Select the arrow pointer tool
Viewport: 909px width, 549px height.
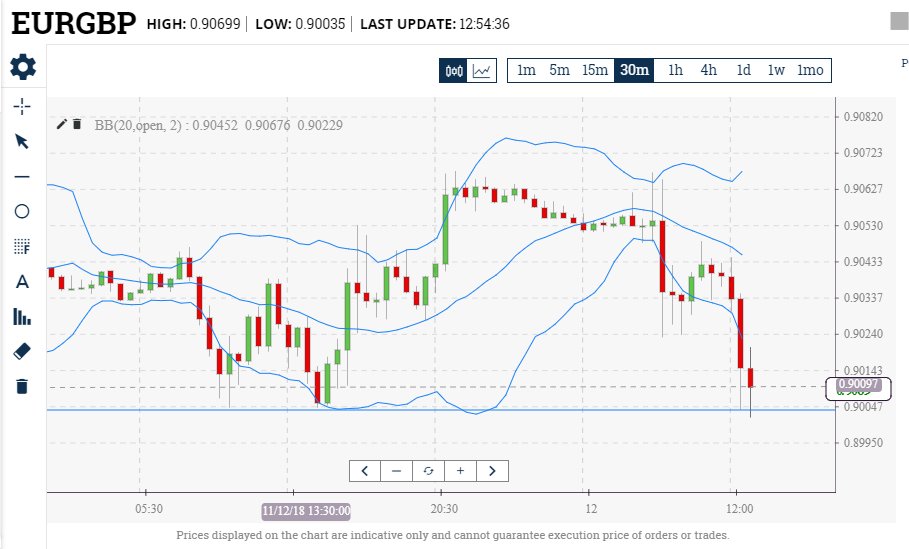tap(22, 141)
